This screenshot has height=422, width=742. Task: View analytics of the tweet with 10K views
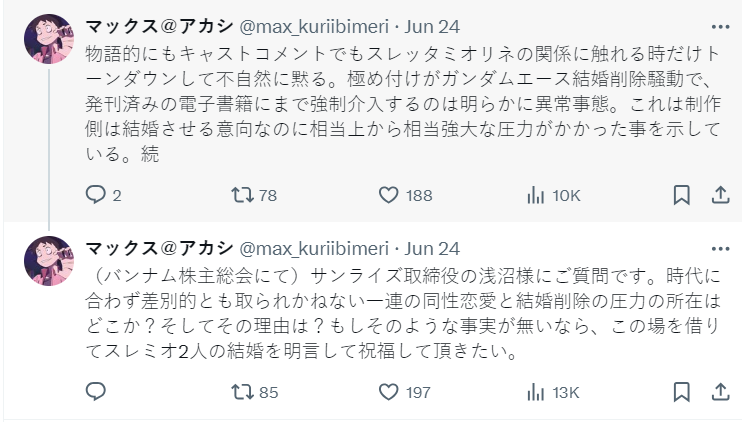[x=535, y=194]
